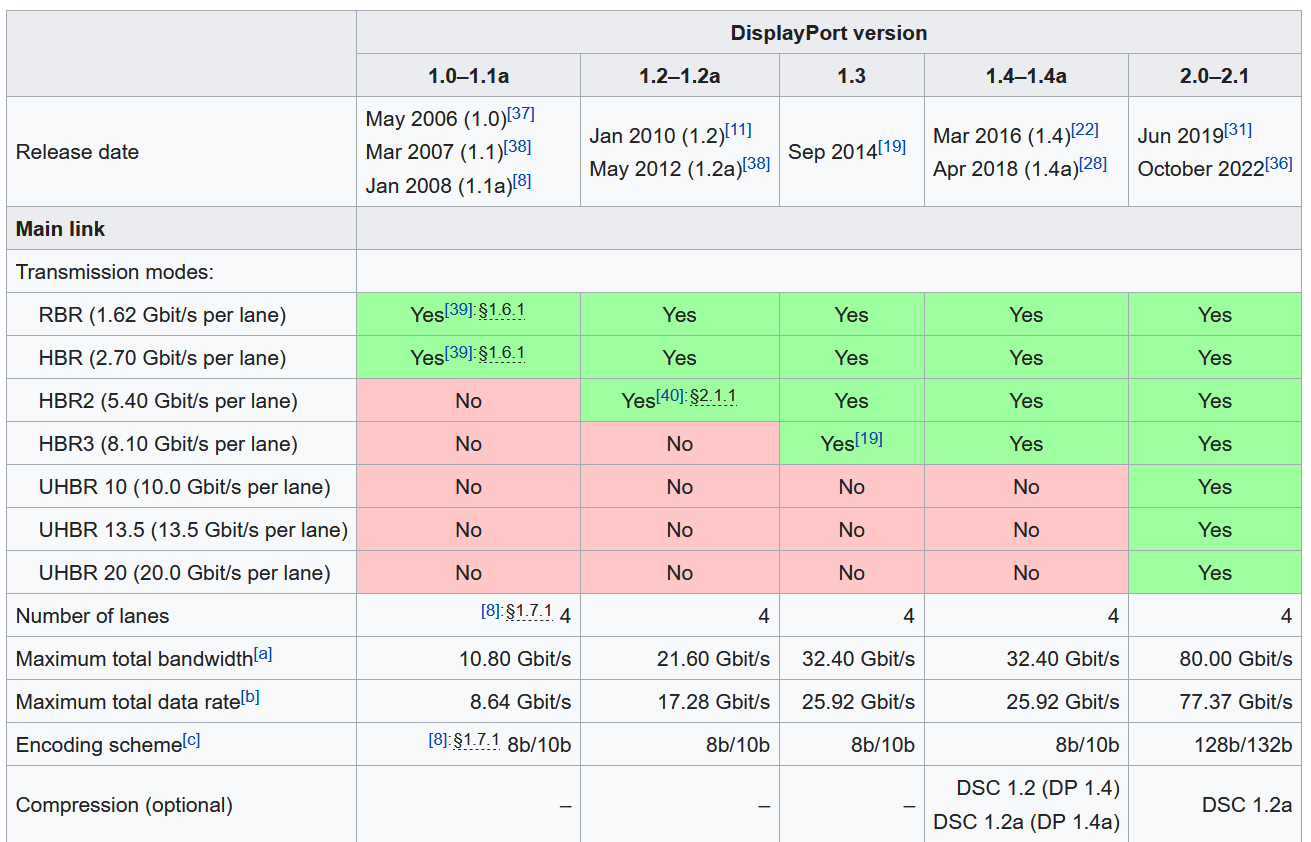The width and height of the screenshot is (1311, 842).
Task: Click 'RBR (1.62 Gbit/s per lane)' row label
Action: [162, 315]
